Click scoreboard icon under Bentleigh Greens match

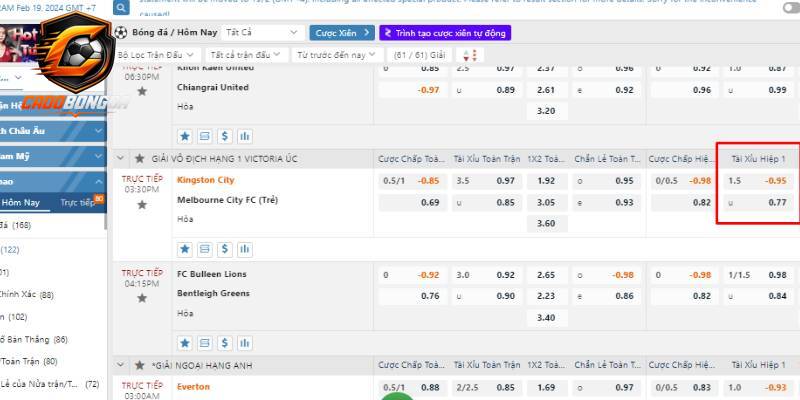(x=205, y=343)
